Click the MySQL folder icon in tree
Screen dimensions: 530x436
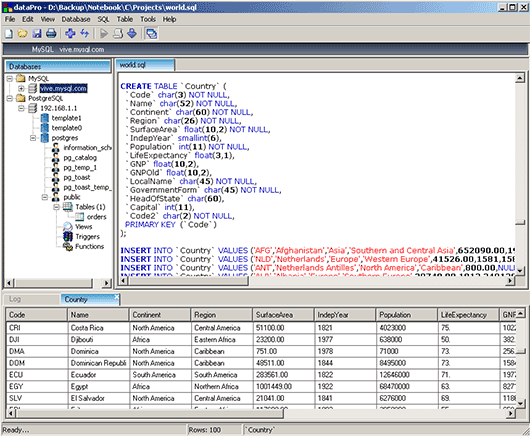click(21, 78)
